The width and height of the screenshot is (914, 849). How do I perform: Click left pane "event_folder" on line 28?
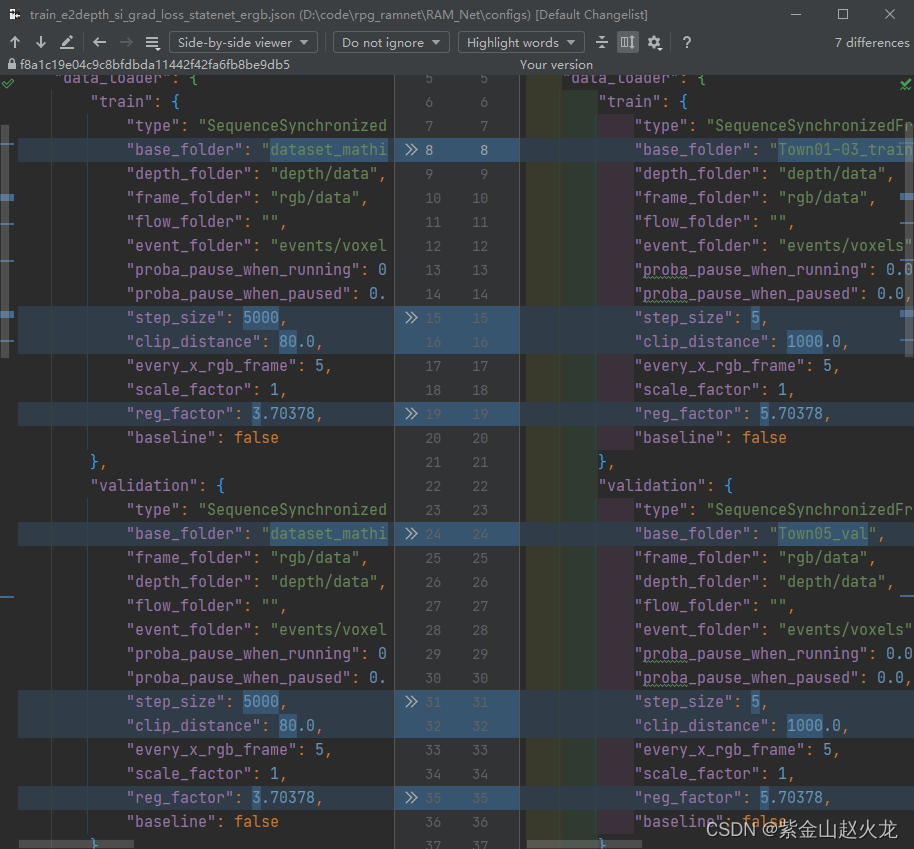click(x=189, y=630)
